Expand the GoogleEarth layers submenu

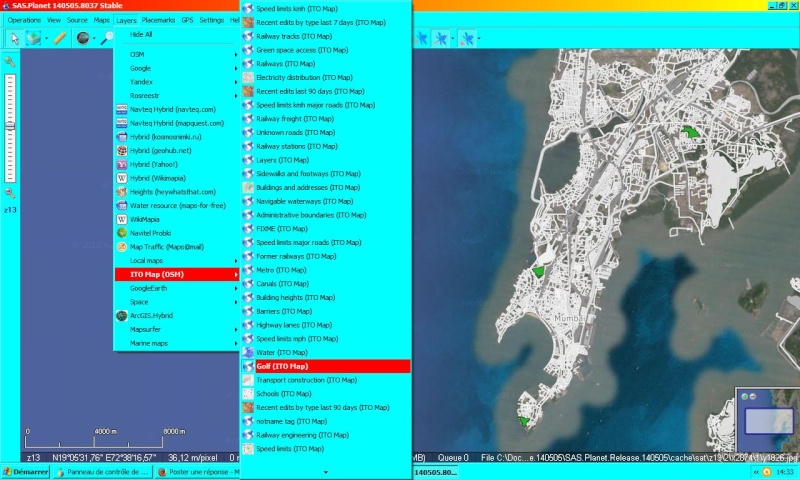[177, 288]
